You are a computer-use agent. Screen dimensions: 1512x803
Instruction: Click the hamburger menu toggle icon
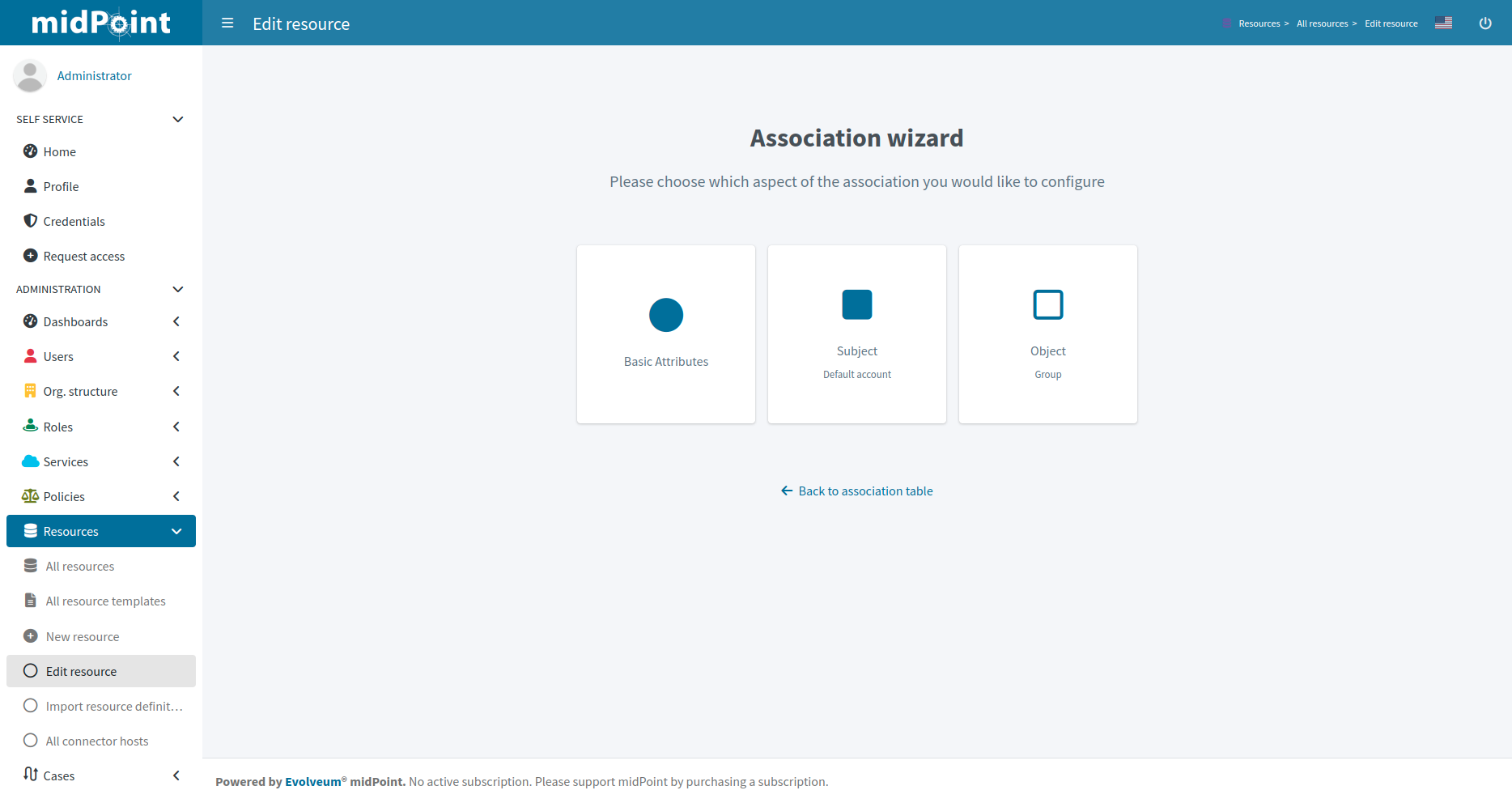227,23
